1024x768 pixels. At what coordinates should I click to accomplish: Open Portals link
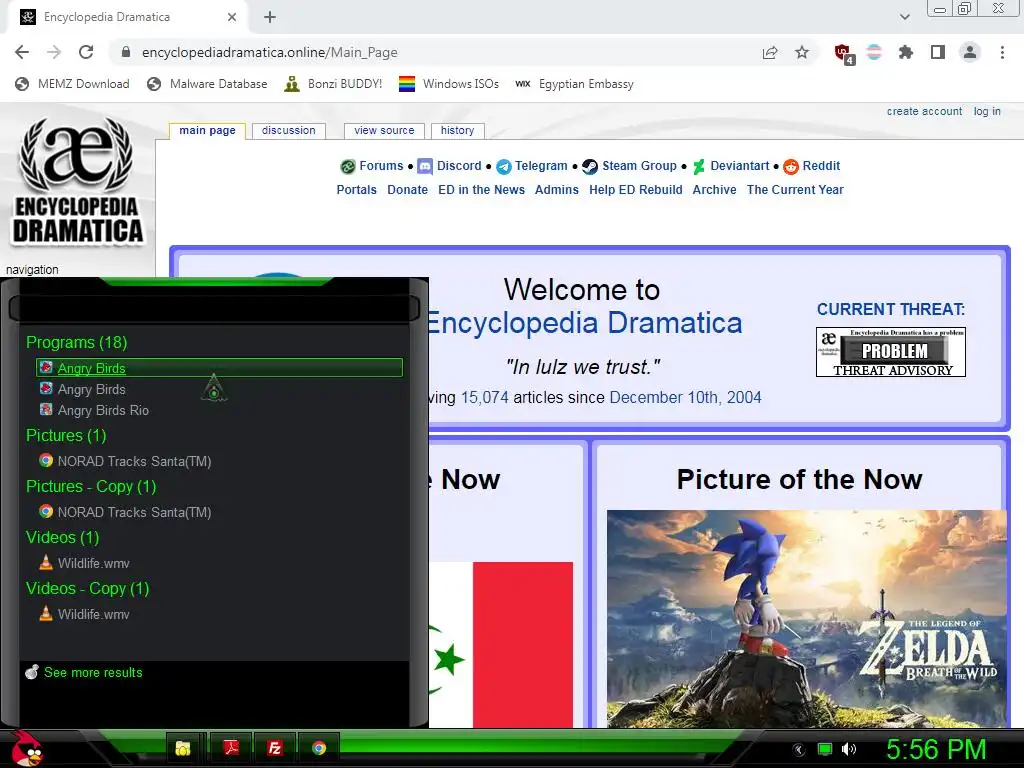click(357, 190)
